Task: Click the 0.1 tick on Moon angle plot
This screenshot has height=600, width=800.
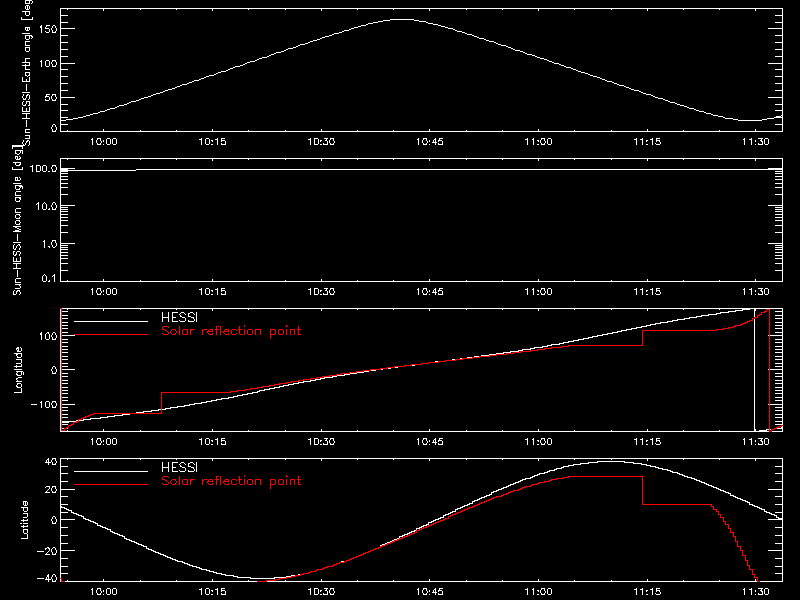Action: coord(49,278)
